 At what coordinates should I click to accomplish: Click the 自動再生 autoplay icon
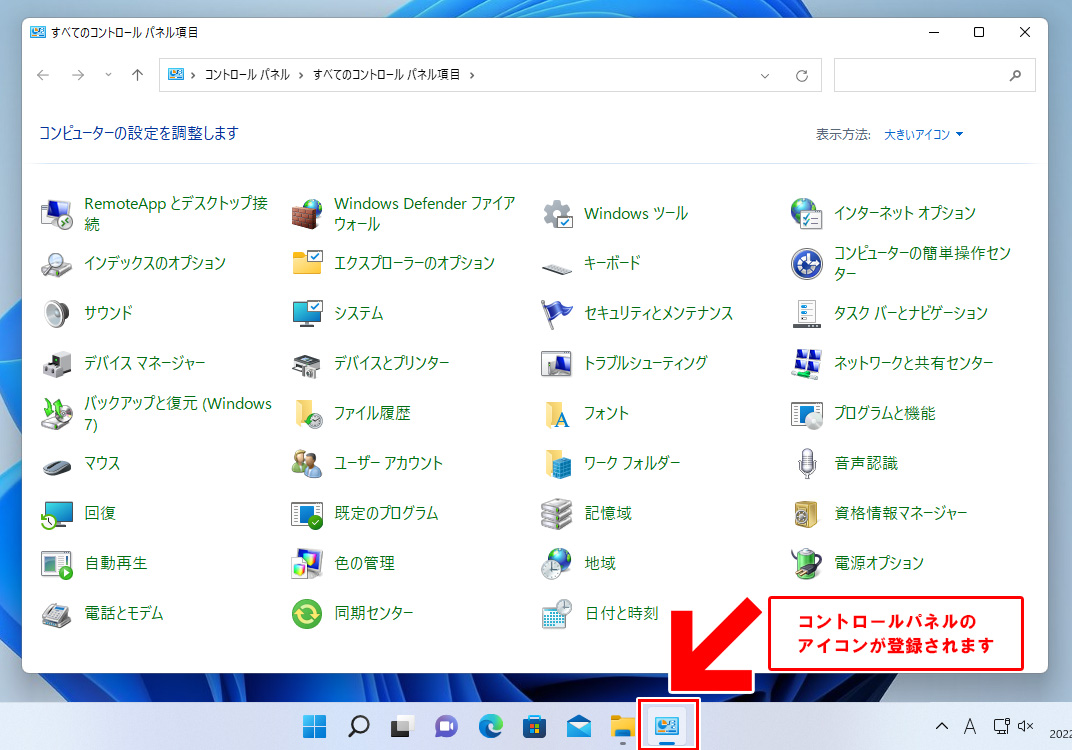click(x=57, y=565)
